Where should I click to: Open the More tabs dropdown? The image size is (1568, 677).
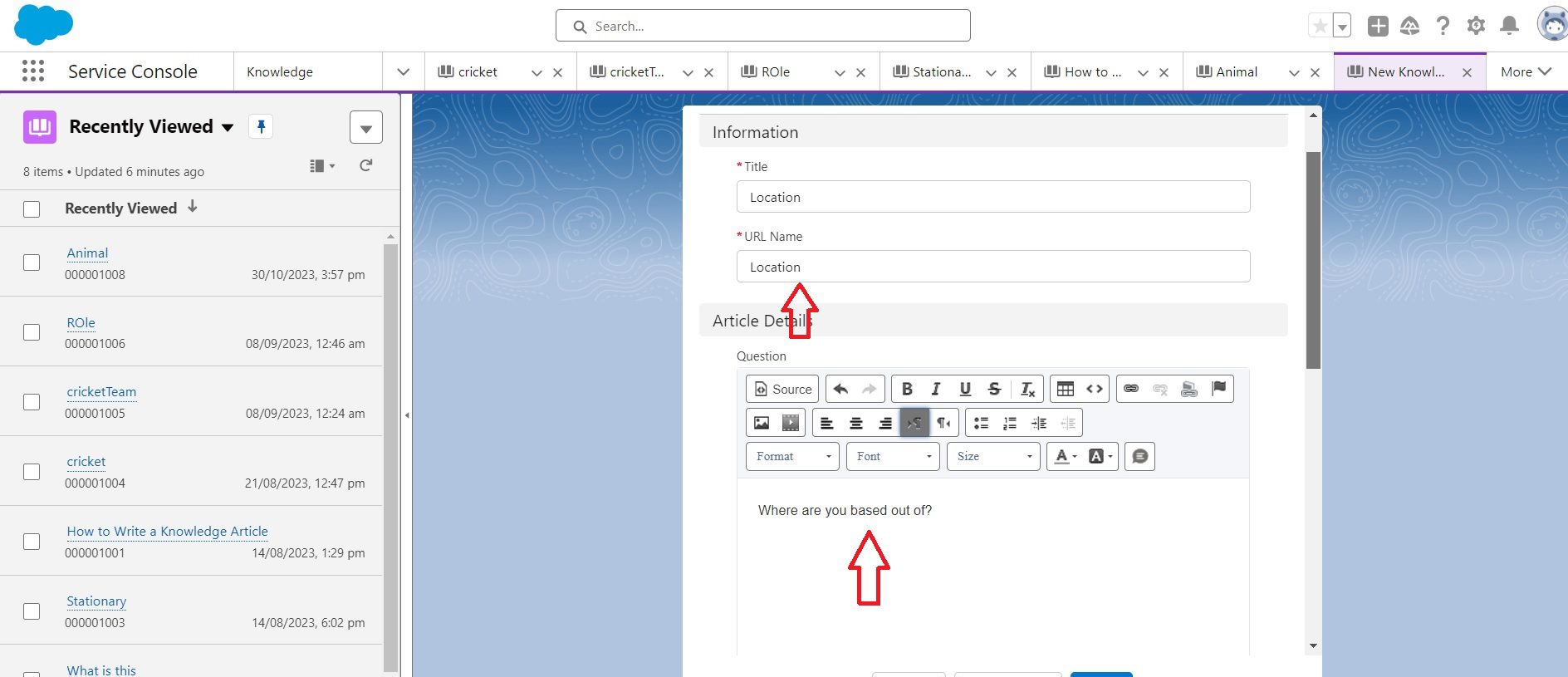pos(1526,71)
